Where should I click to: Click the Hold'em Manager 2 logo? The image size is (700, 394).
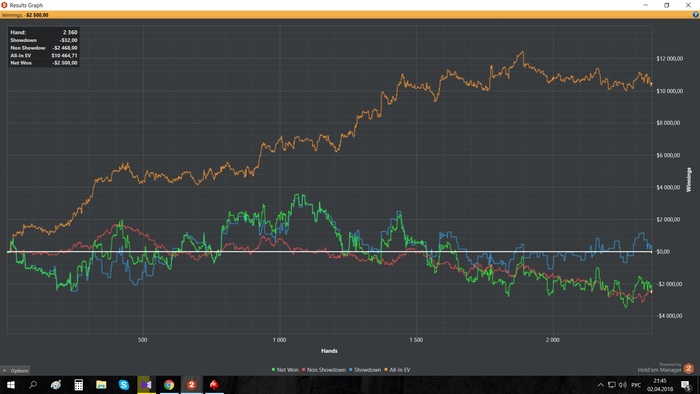click(x=688, y=368)
